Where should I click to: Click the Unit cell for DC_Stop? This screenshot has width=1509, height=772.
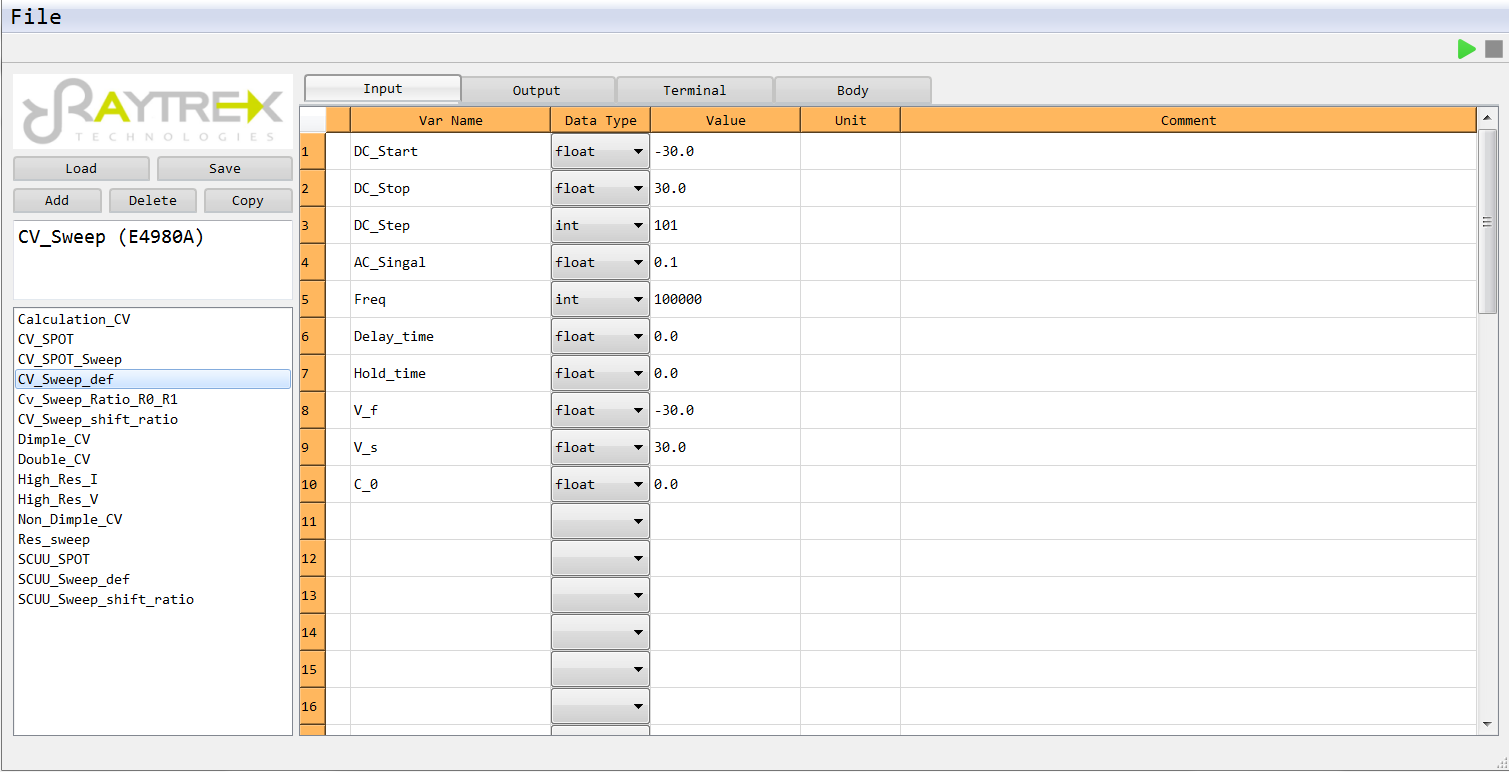click(x=850, y=188)
